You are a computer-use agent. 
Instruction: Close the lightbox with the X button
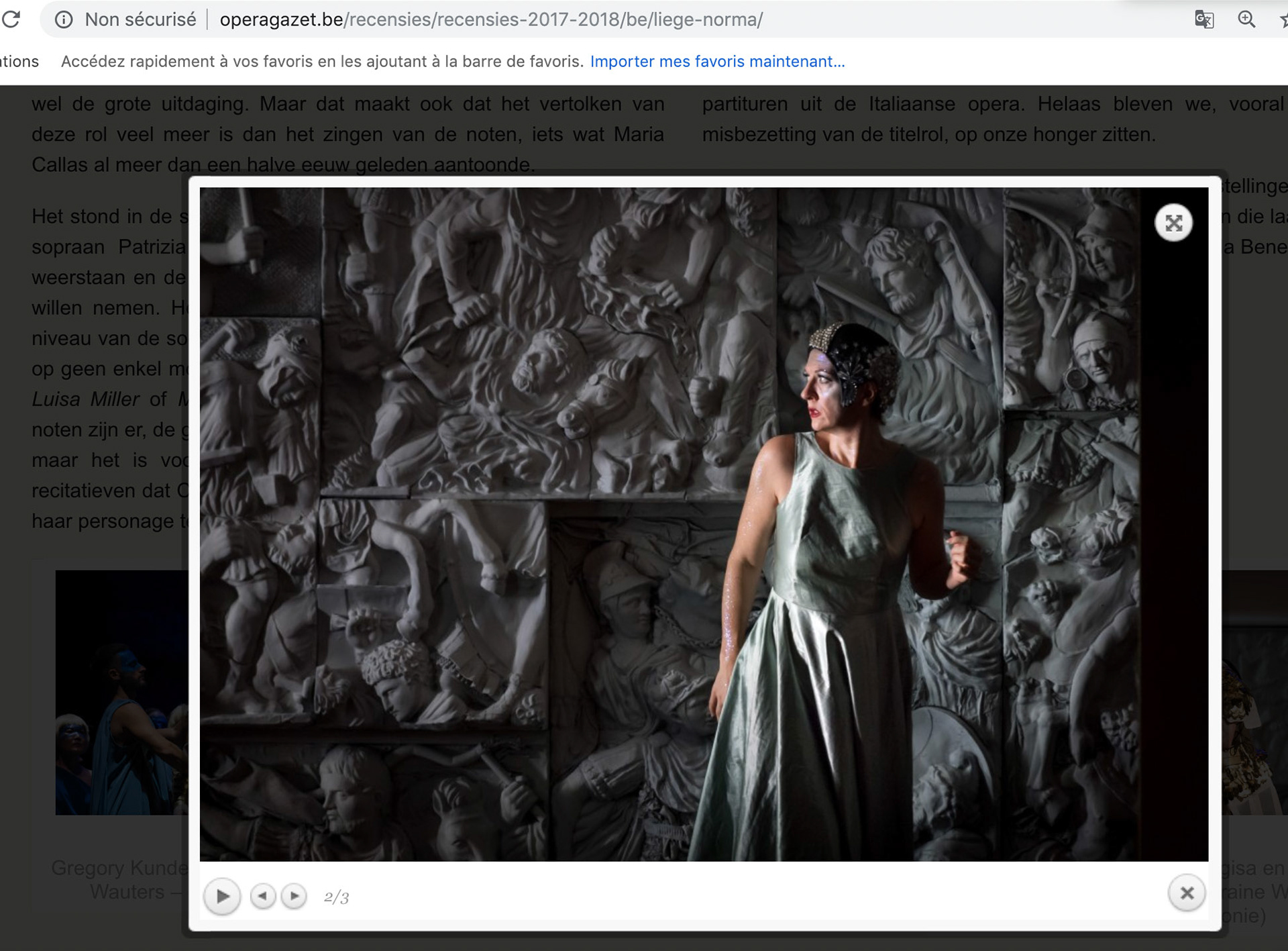point(1187,893)
